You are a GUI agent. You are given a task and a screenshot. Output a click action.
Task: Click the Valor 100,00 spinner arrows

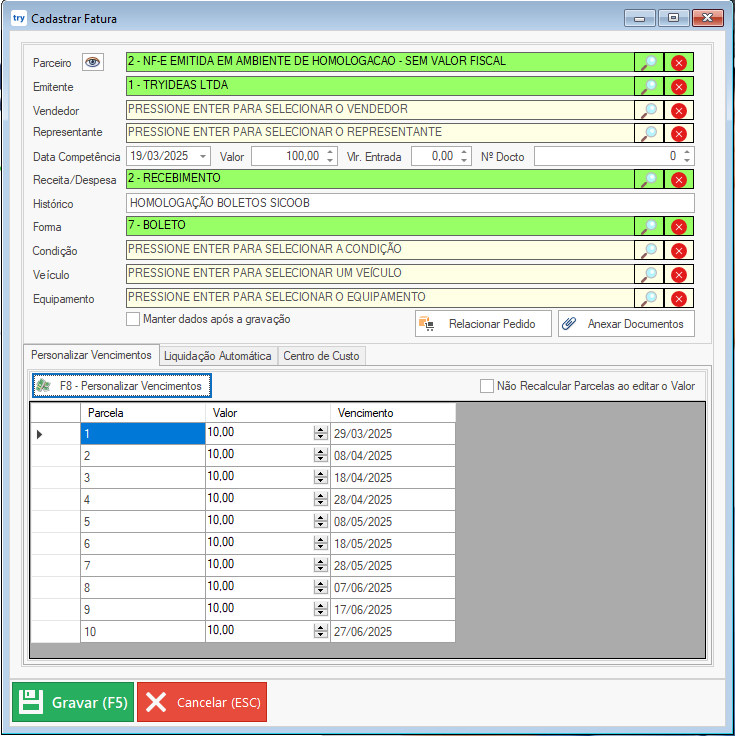tap(330, 156)
